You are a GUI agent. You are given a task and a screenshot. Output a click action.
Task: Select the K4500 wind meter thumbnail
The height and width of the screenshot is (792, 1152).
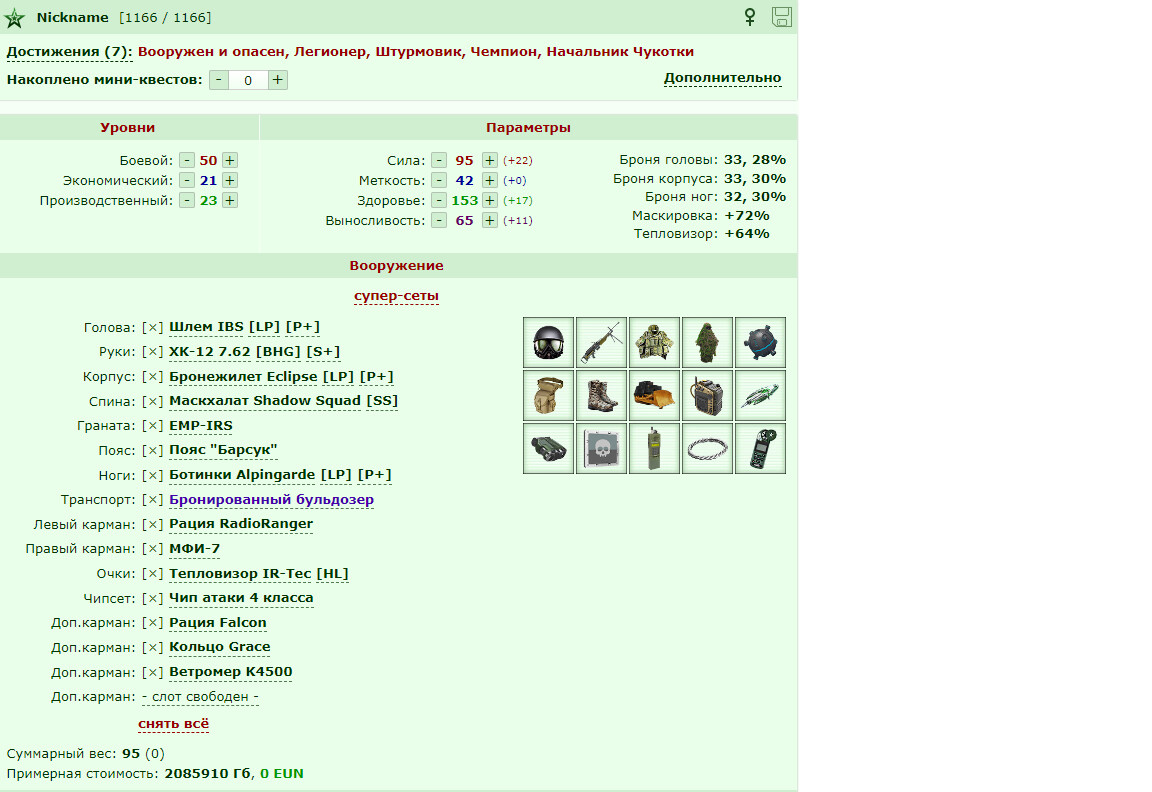click(760, 448)
